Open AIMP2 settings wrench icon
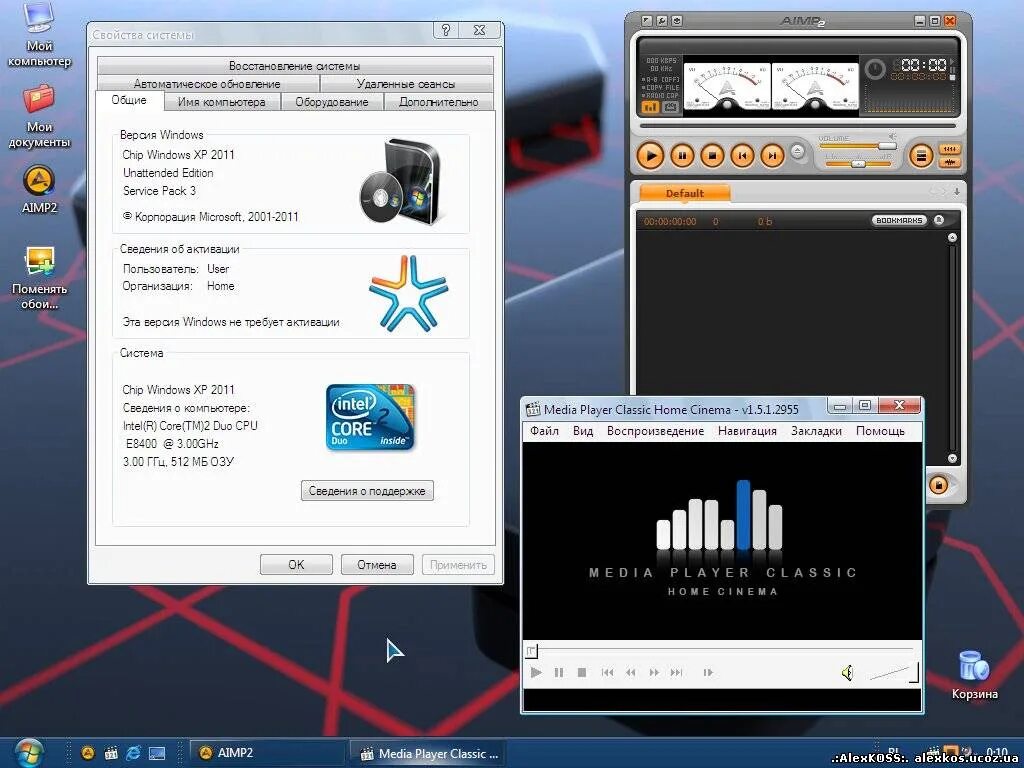1024x768 pixels. pos(662,21)
